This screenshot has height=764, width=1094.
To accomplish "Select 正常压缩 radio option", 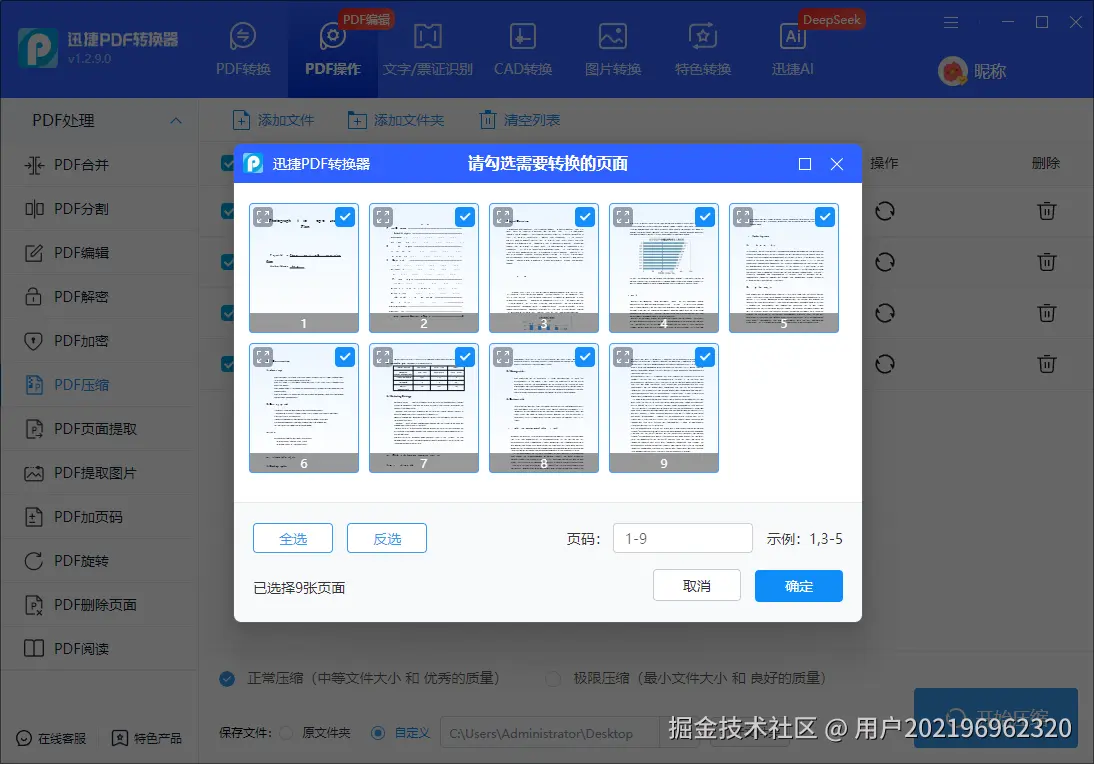I will click(x=227, y=678).
